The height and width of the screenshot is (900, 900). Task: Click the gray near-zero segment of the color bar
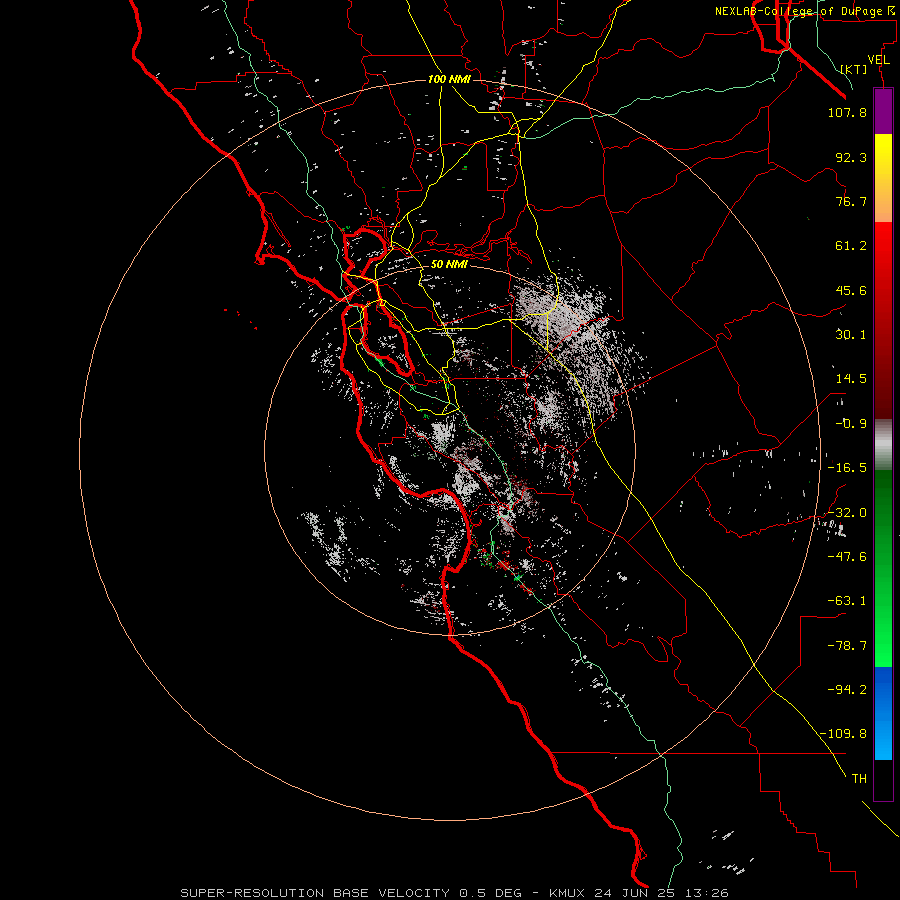(883, 445)
